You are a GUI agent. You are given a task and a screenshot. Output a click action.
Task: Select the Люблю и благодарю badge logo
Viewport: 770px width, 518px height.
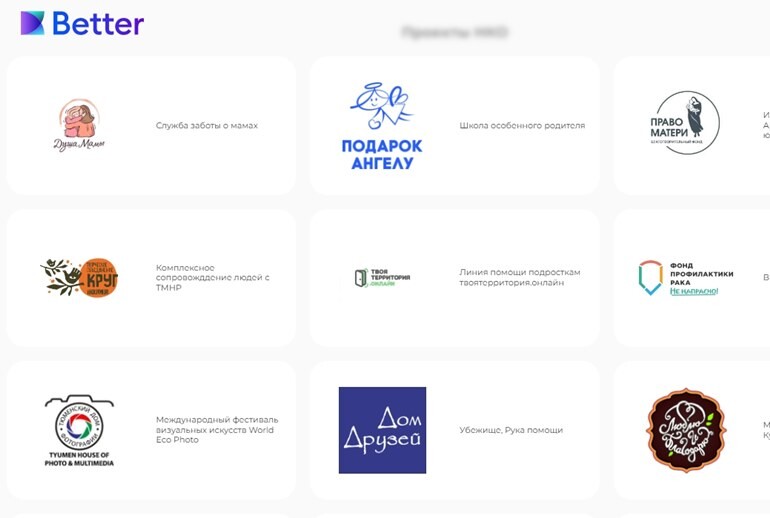[686, 430]
